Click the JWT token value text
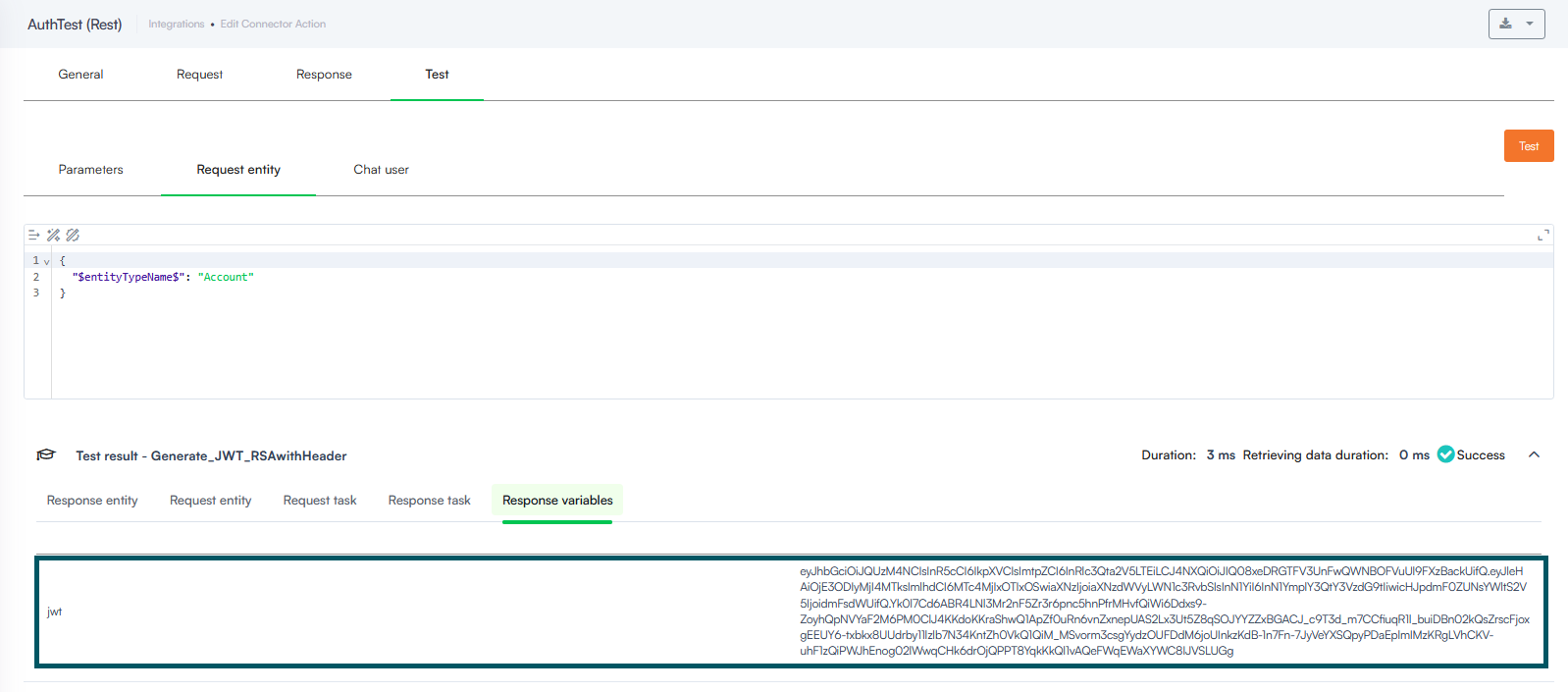1568x692 pixels. pyautogui.click(x=1164, y=611)
